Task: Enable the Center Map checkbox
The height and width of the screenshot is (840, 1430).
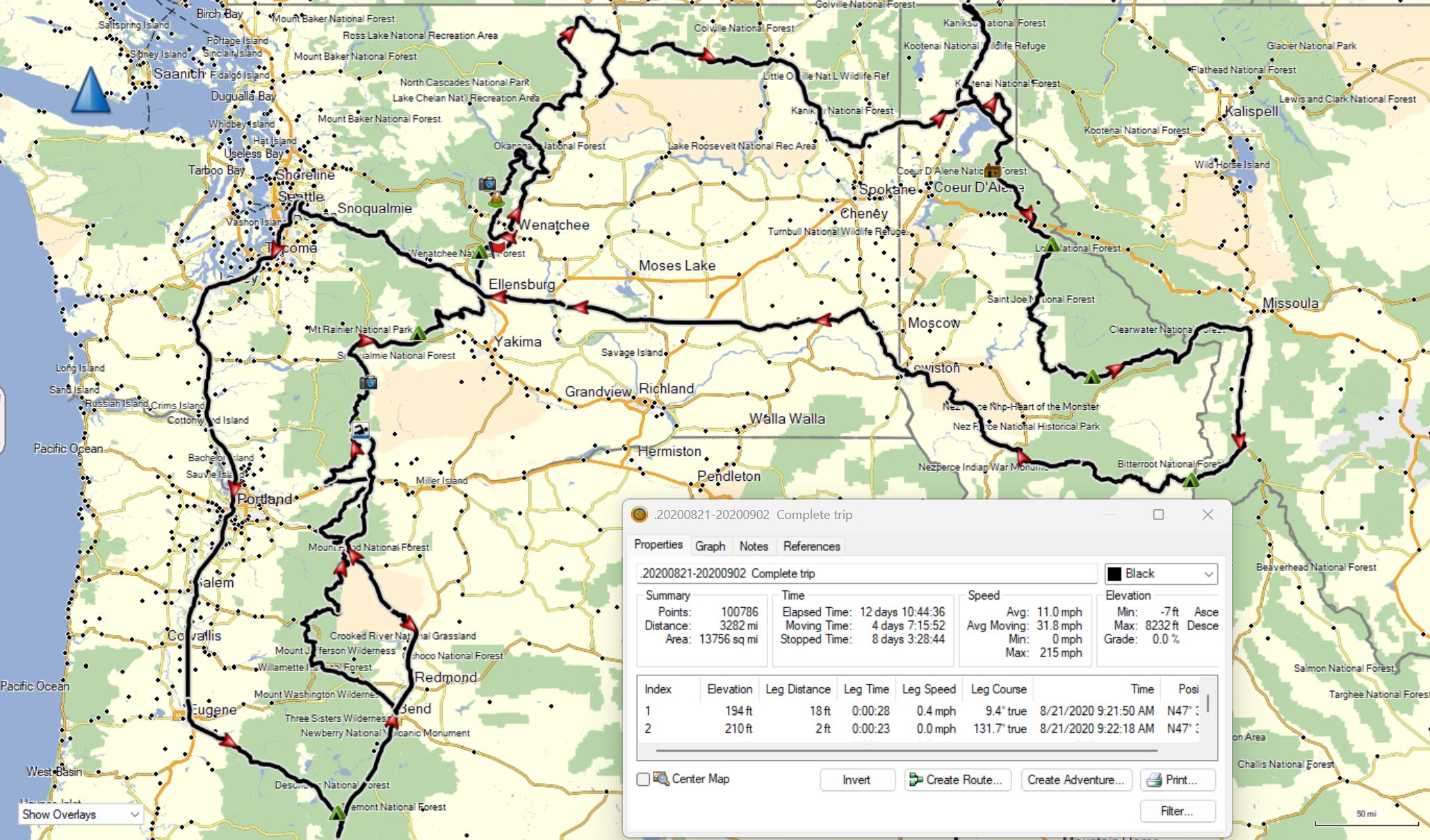Action: [643, 779]
